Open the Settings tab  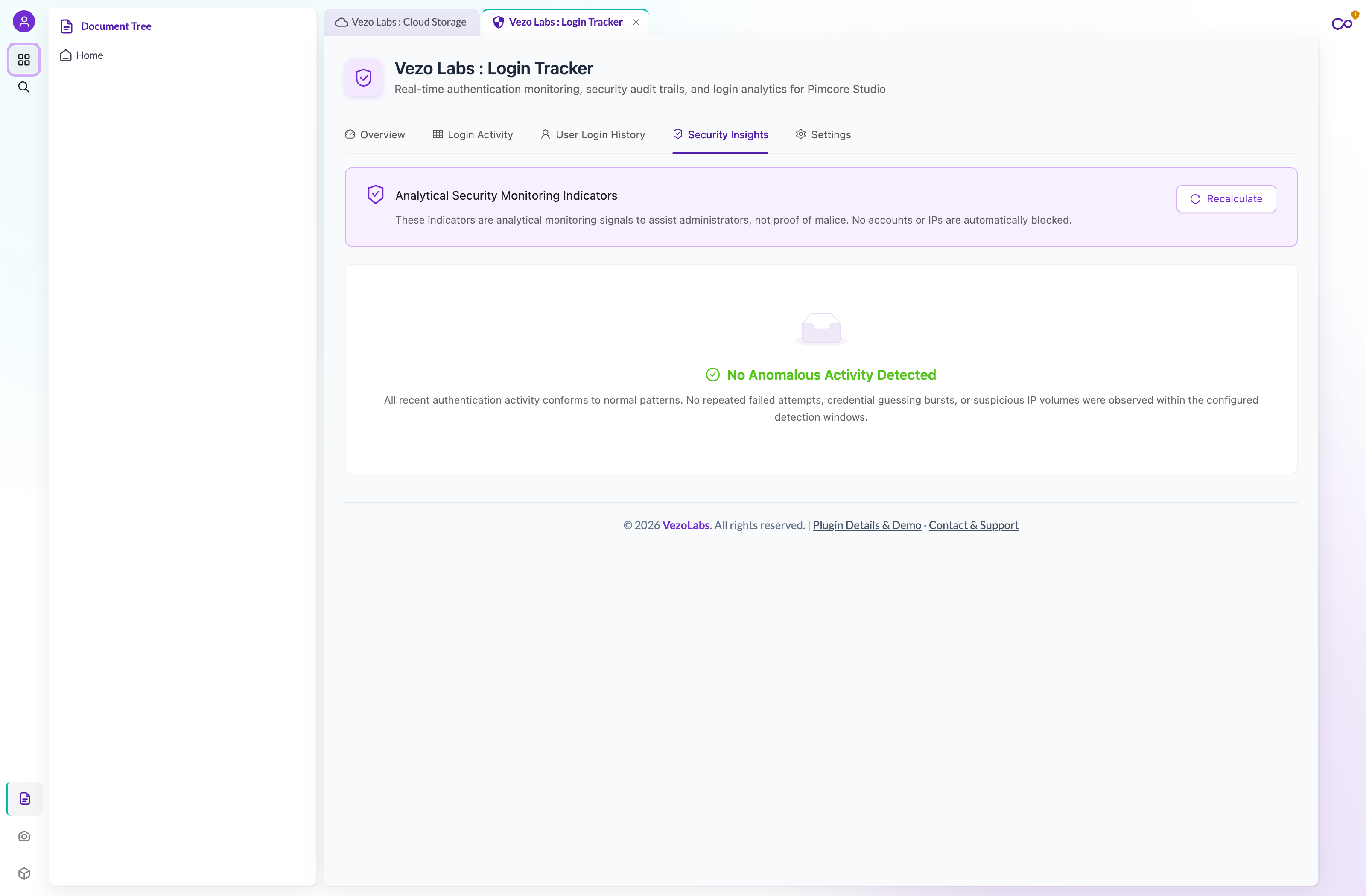pos(823,134)
